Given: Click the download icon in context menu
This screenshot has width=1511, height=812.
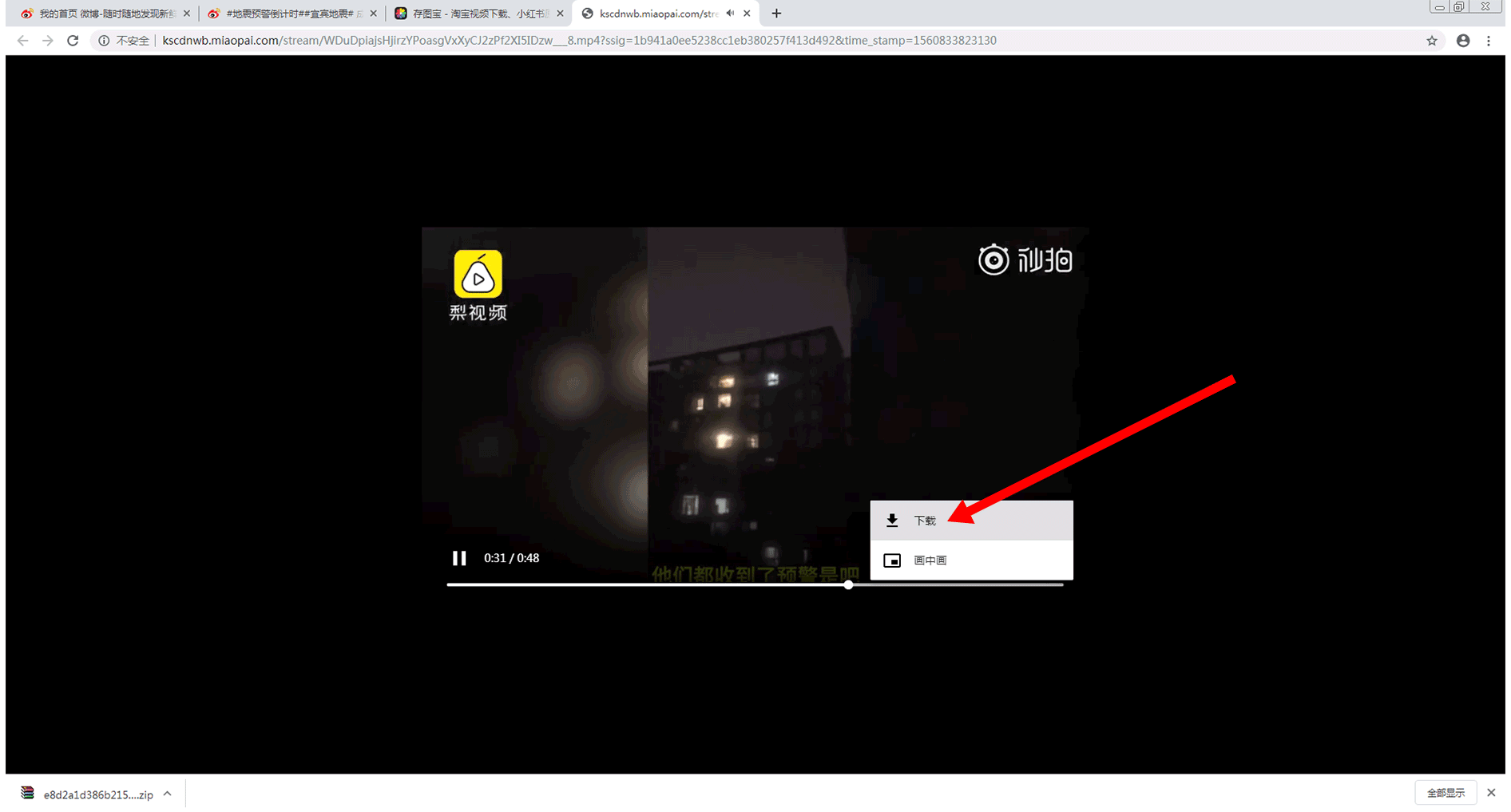Looking at the screenshot, I should [892, 521].
